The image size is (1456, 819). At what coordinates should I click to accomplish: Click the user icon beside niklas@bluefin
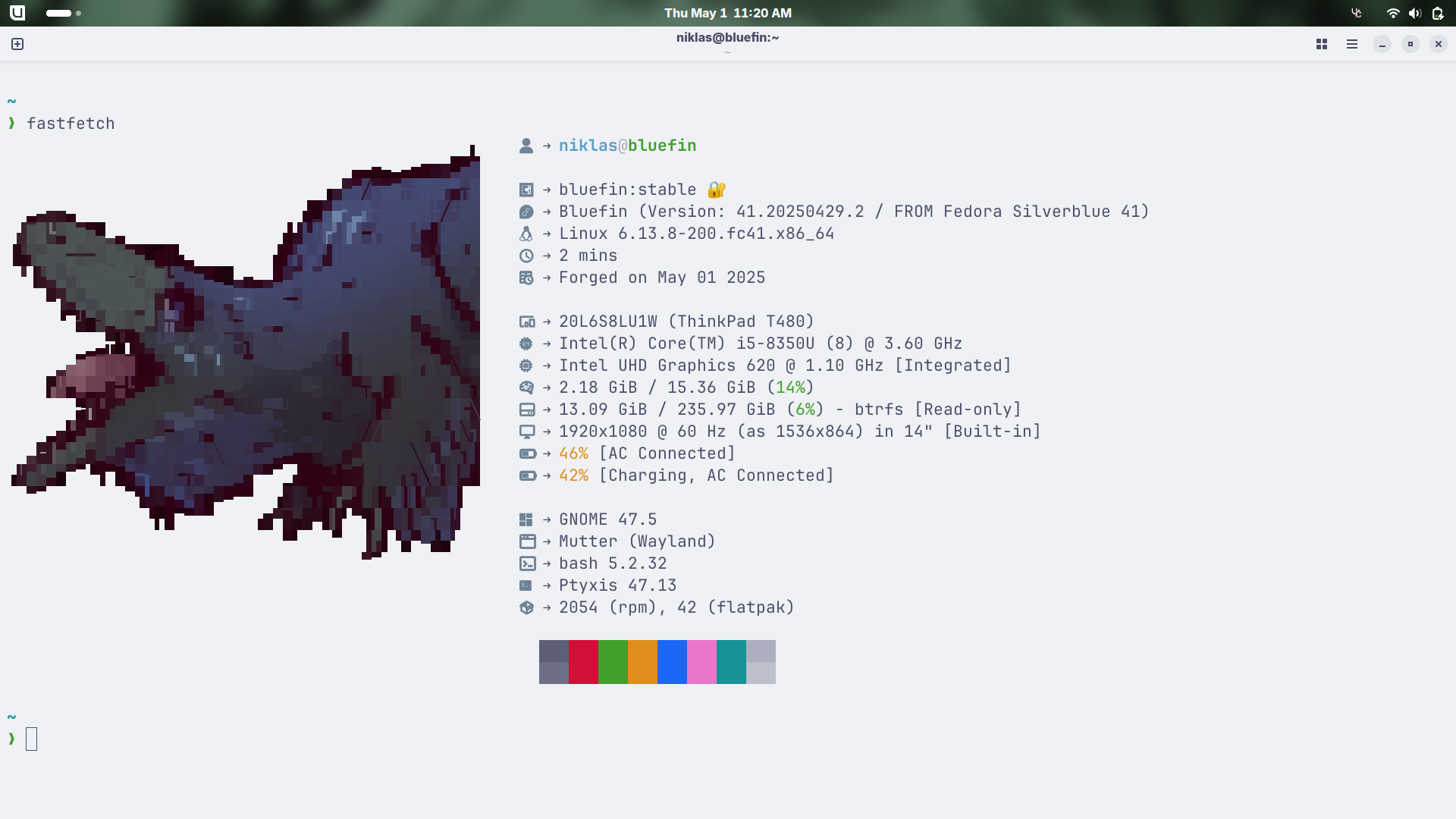(526, 146)
